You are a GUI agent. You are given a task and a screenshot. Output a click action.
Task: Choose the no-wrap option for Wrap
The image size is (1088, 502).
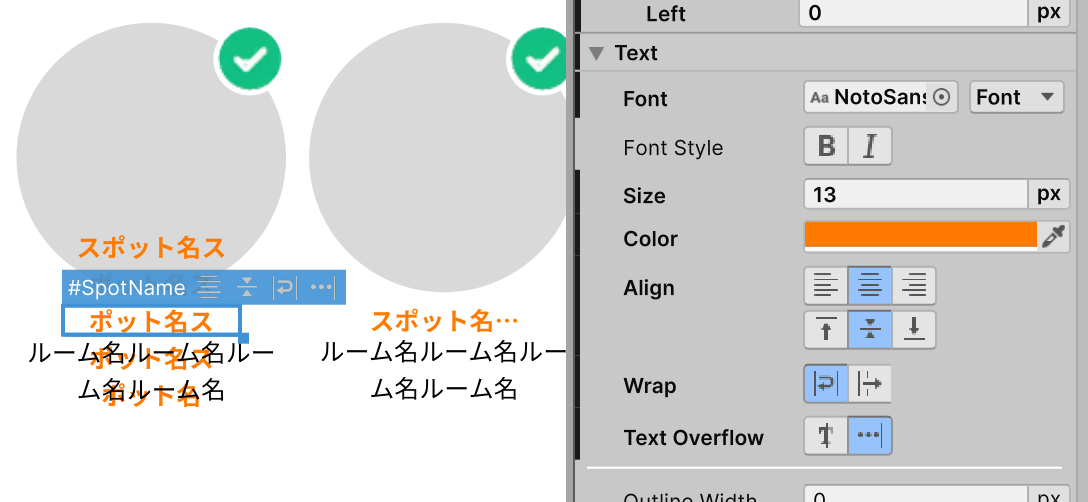[870, 385]
